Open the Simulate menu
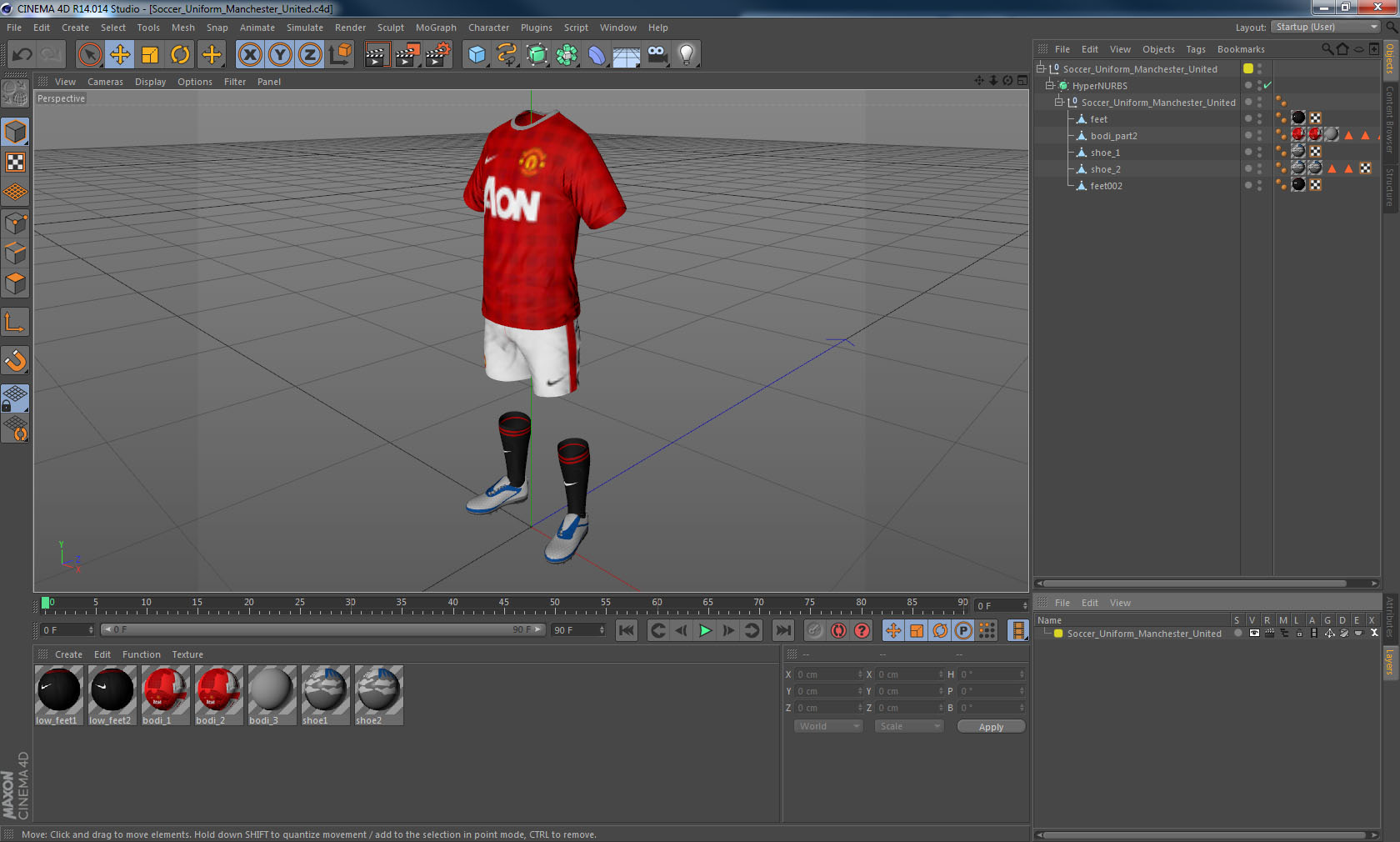Screen dimensions: 1400x842 305,28
